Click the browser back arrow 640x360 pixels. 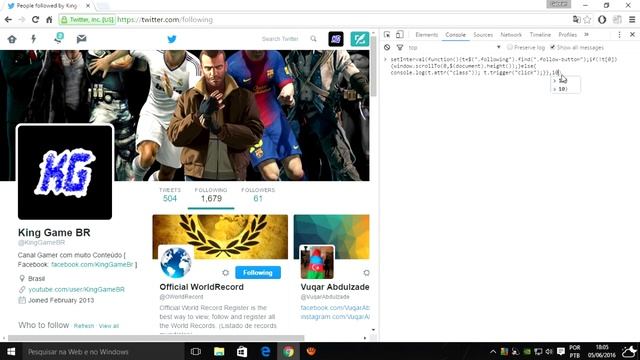(x=8, y=20)
